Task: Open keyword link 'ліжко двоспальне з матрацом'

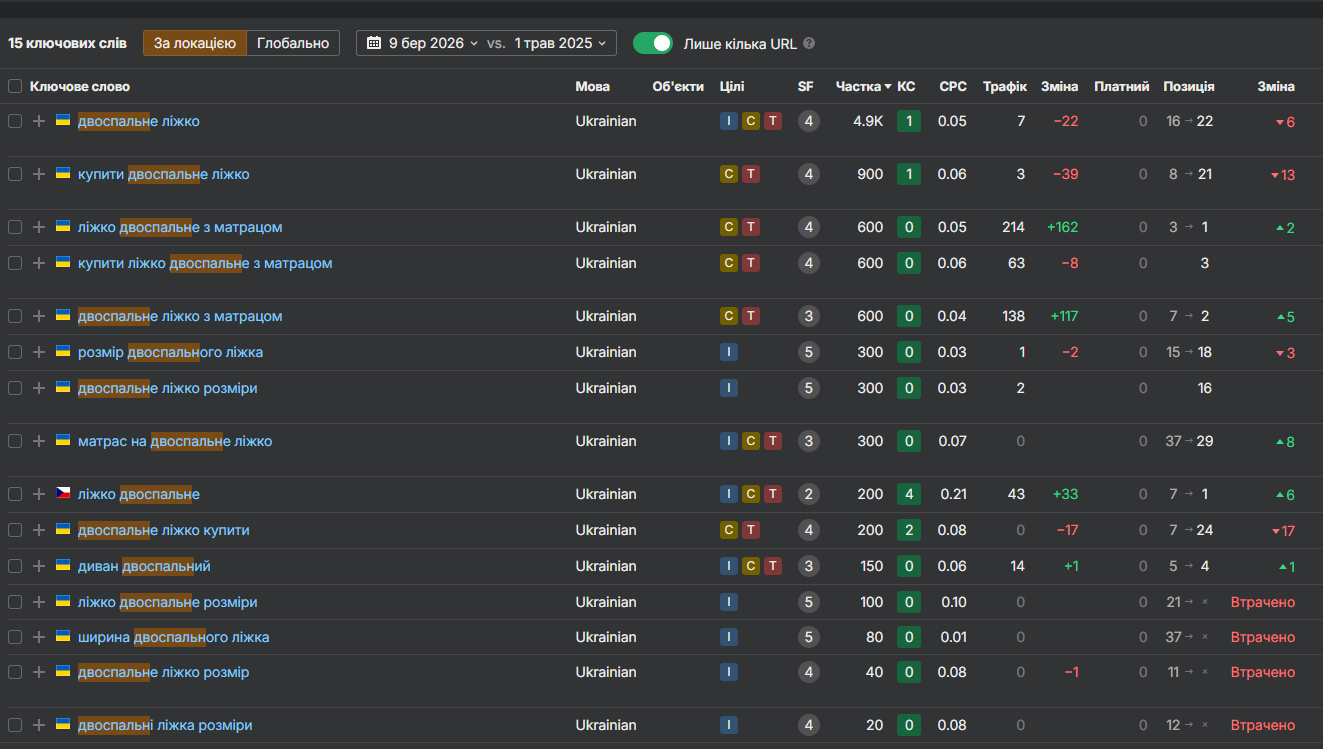Action: click(x=180, y=227)
